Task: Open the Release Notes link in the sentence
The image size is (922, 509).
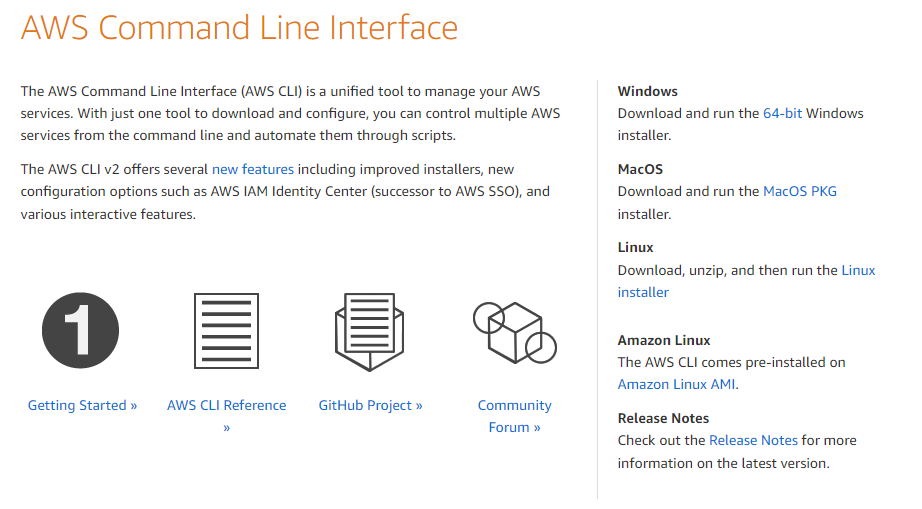Action: pos(753,440)
